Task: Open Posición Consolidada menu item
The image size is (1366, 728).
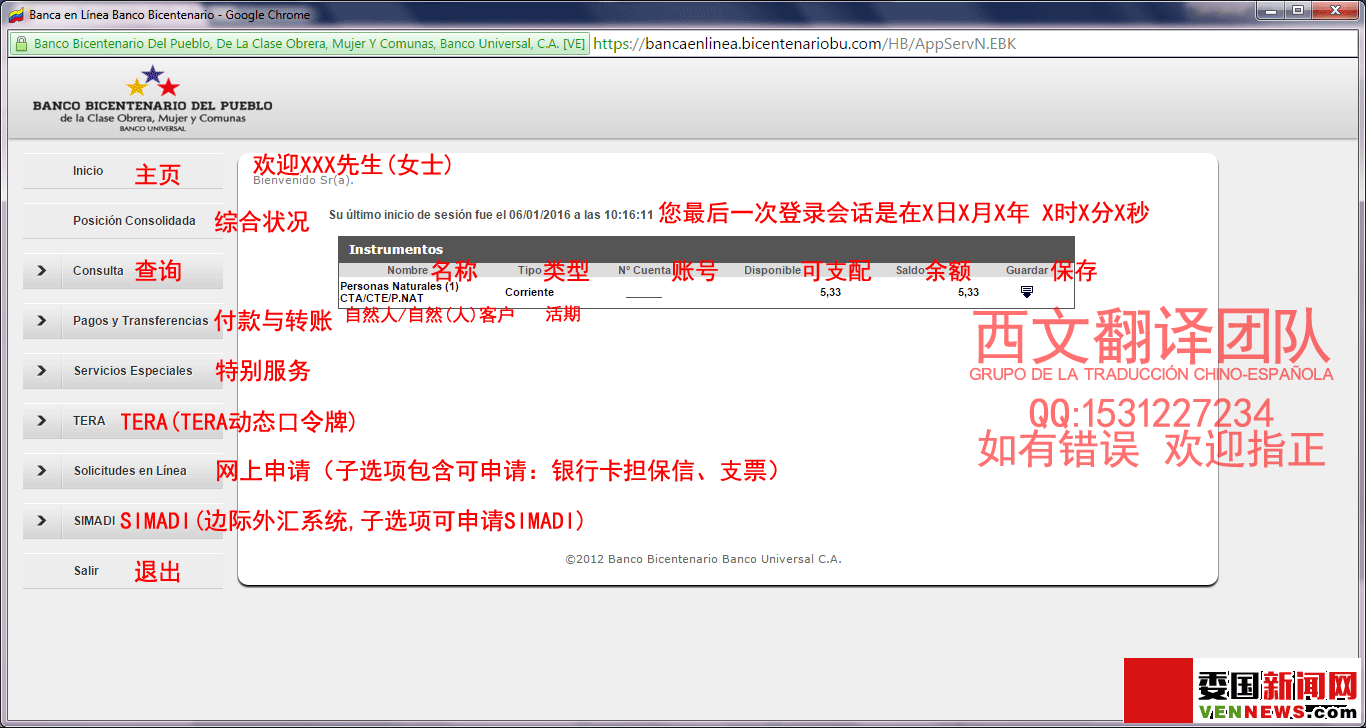Action: (x=134, y=221)
